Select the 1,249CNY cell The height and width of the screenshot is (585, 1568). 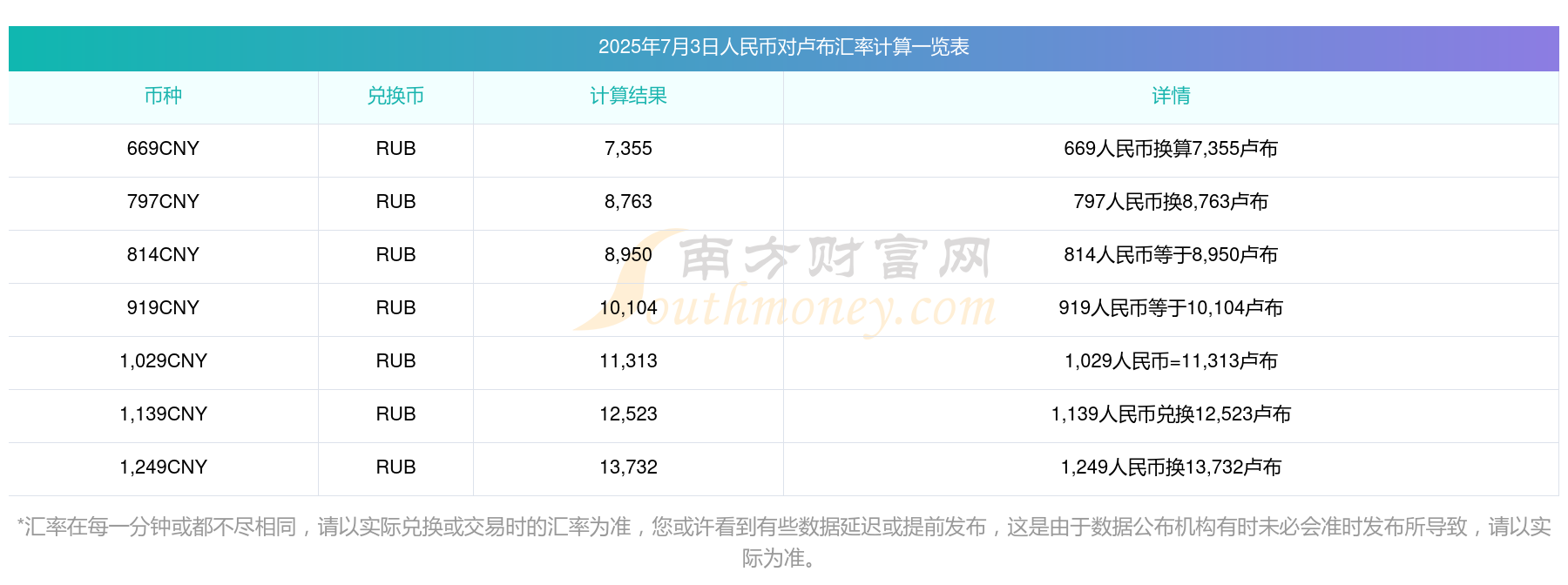coord(163,467)
